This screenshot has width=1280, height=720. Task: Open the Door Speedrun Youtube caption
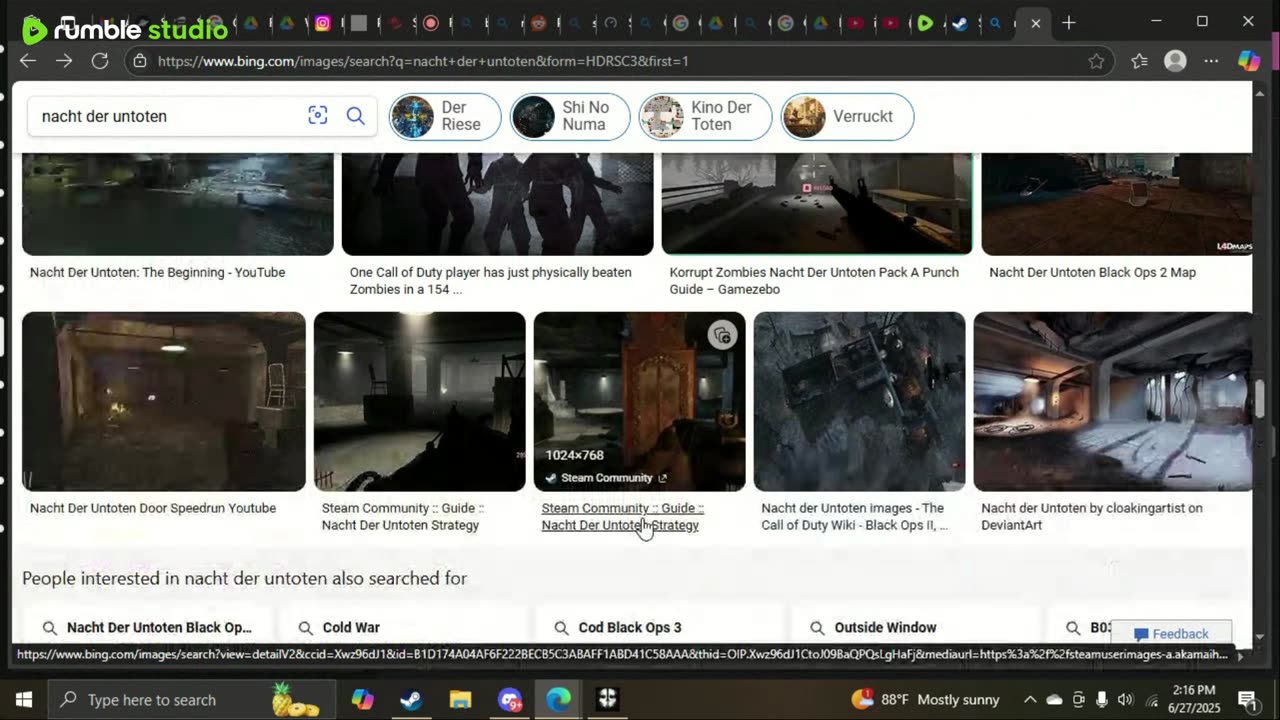click(153, 508)
